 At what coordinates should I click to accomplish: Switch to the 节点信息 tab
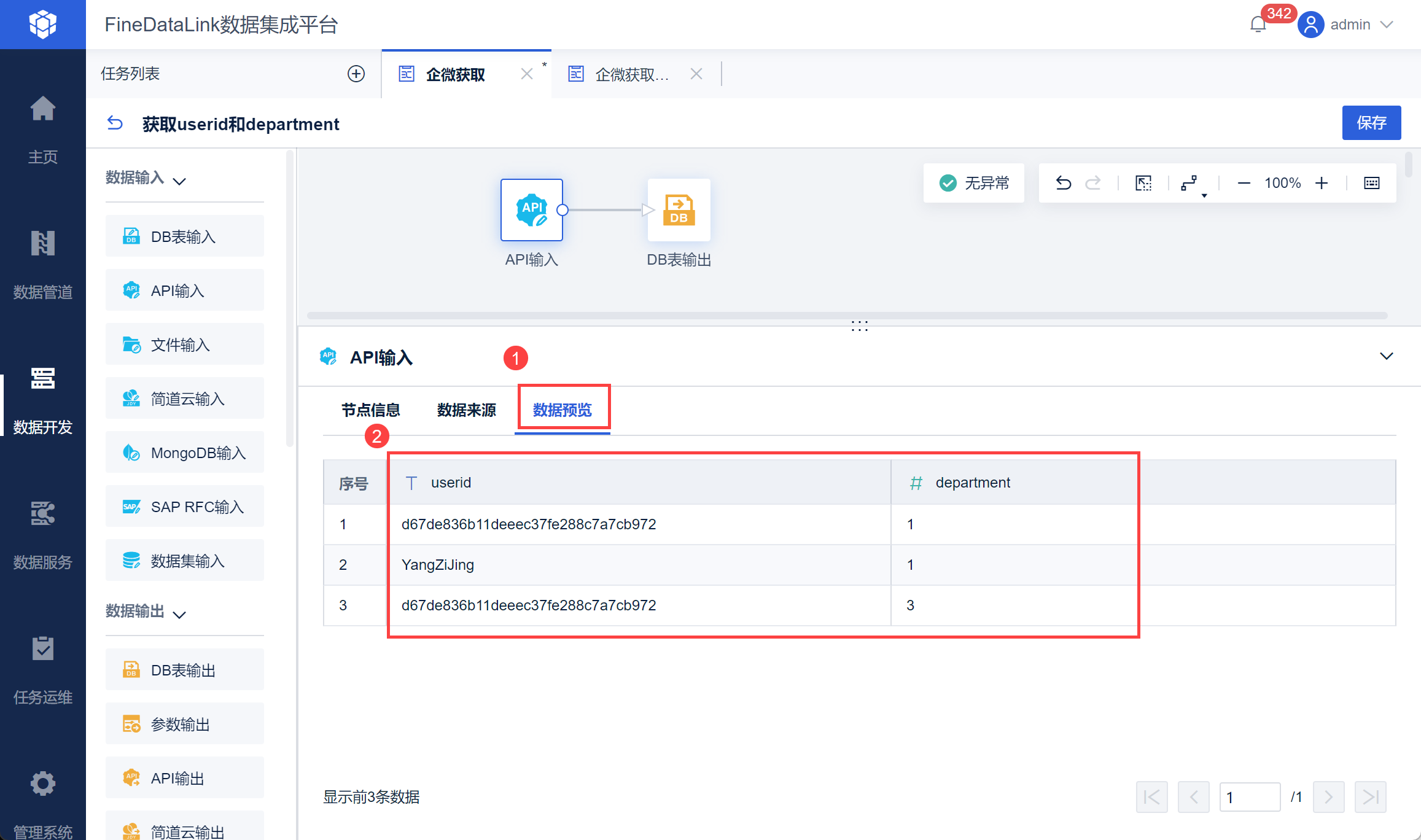[370, 410]
